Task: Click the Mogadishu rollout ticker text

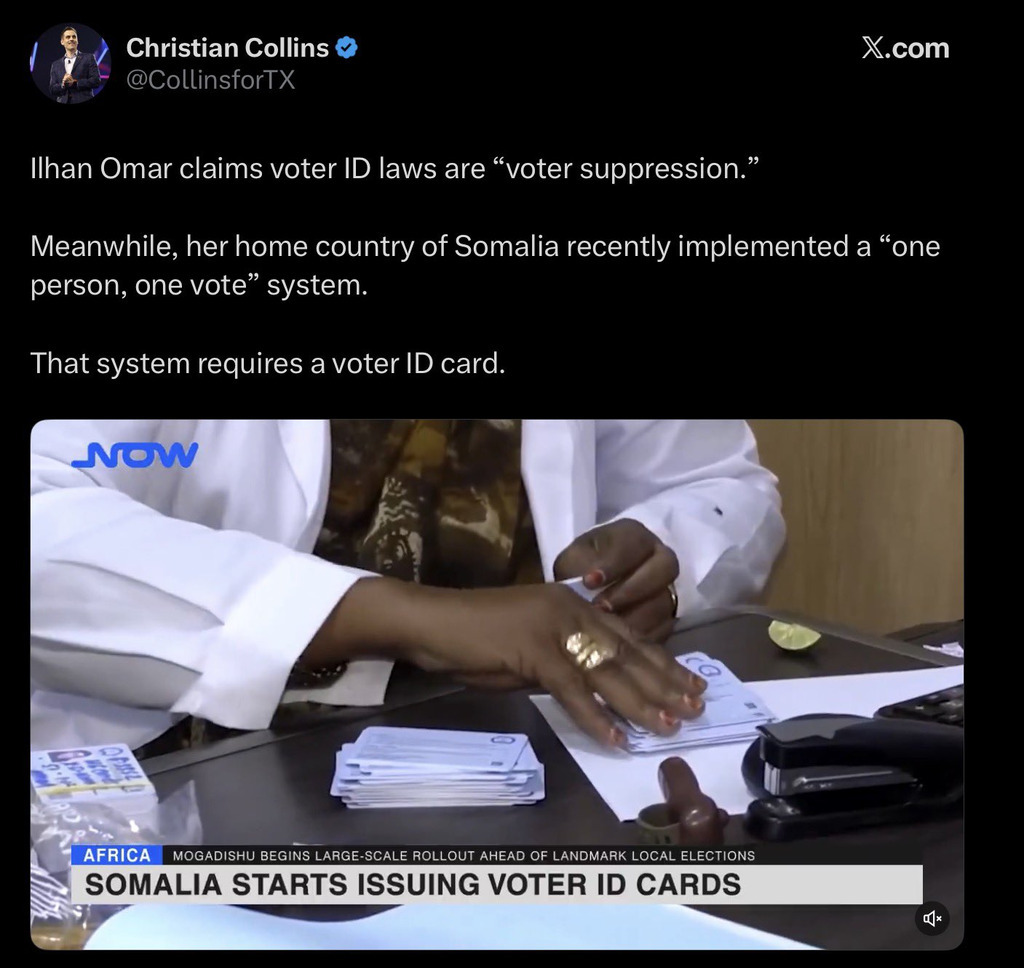Action: coord(464,855)
